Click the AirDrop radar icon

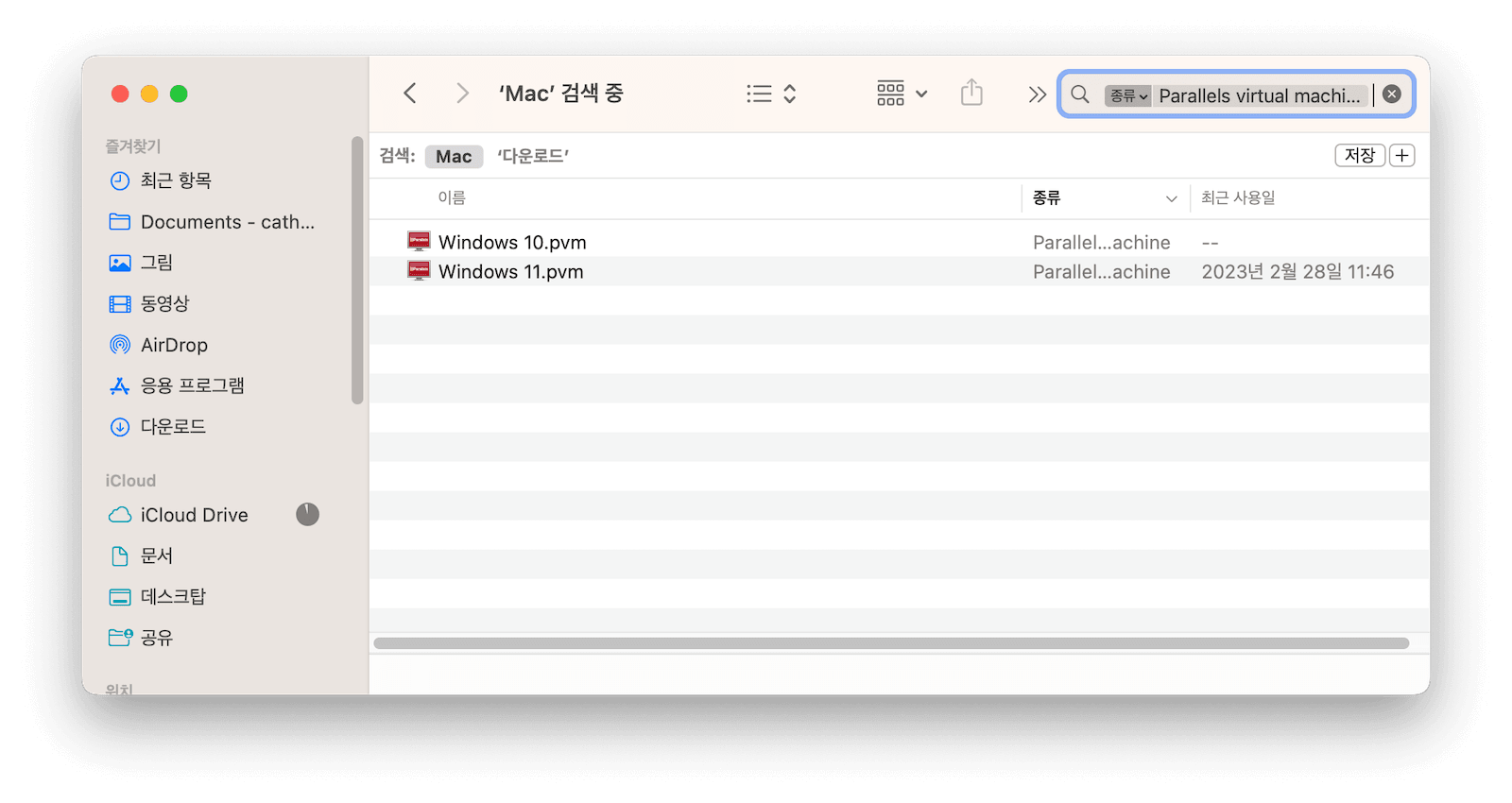(120, 345)
